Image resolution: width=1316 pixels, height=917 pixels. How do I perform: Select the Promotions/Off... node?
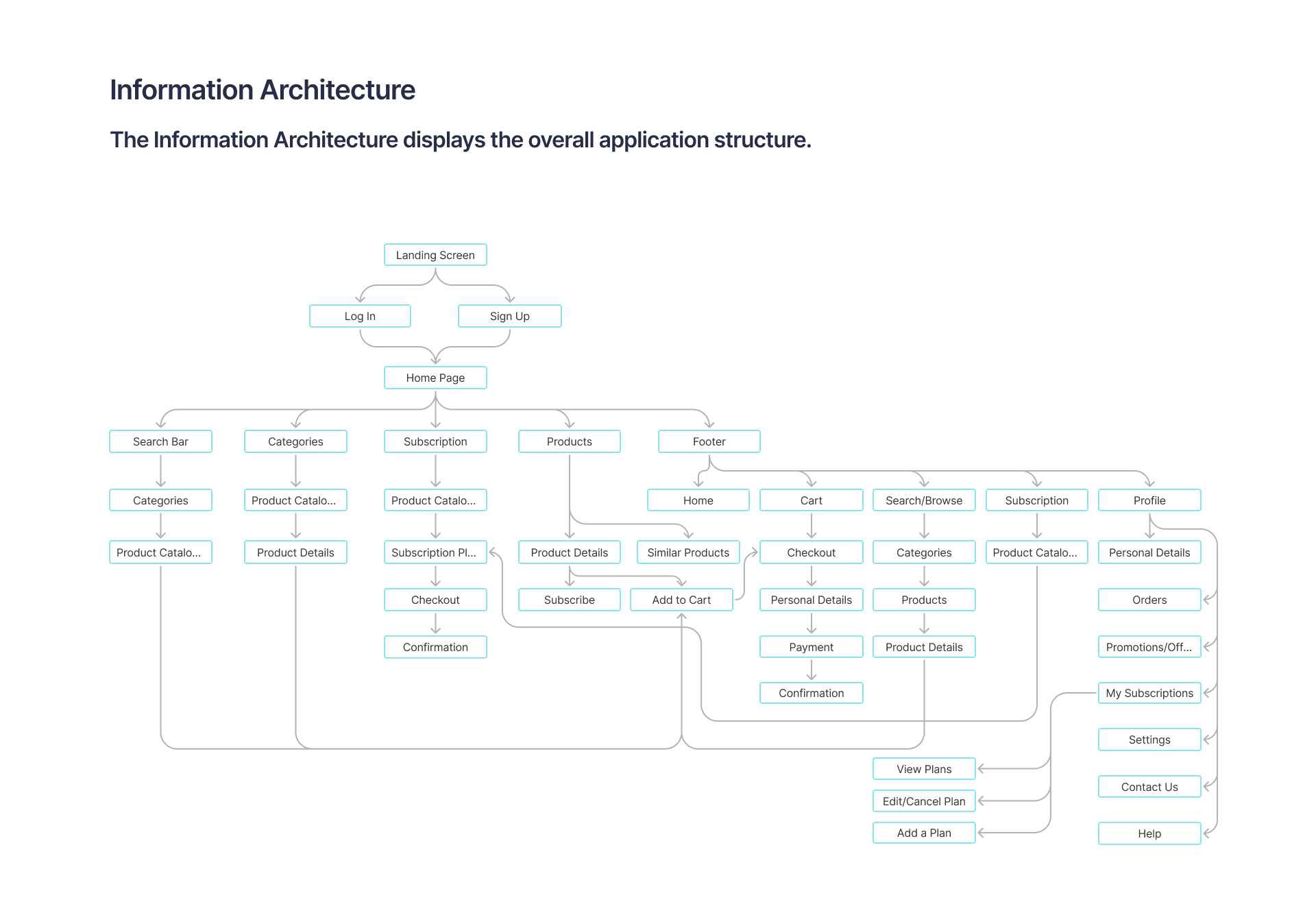(x=1149, y=647)
